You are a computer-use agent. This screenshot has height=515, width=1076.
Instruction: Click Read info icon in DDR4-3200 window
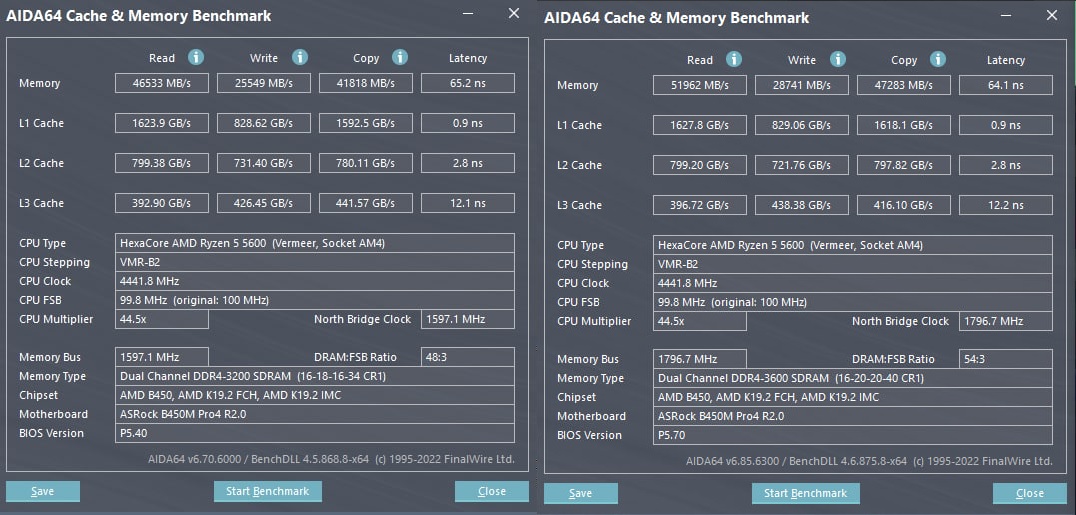tap(196, 58)
